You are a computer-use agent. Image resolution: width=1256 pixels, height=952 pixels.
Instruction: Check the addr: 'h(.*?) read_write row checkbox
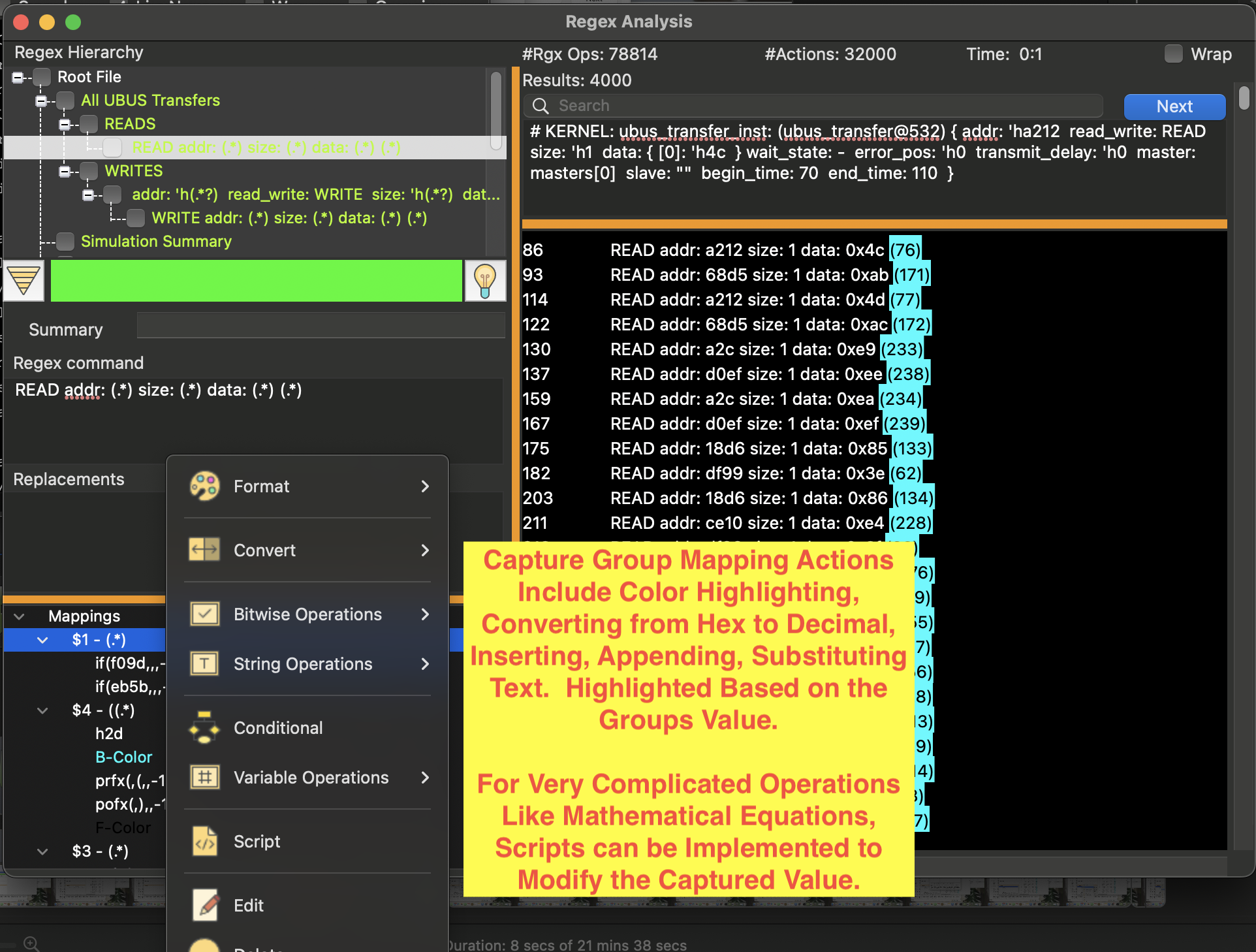[x=112, y=195]
